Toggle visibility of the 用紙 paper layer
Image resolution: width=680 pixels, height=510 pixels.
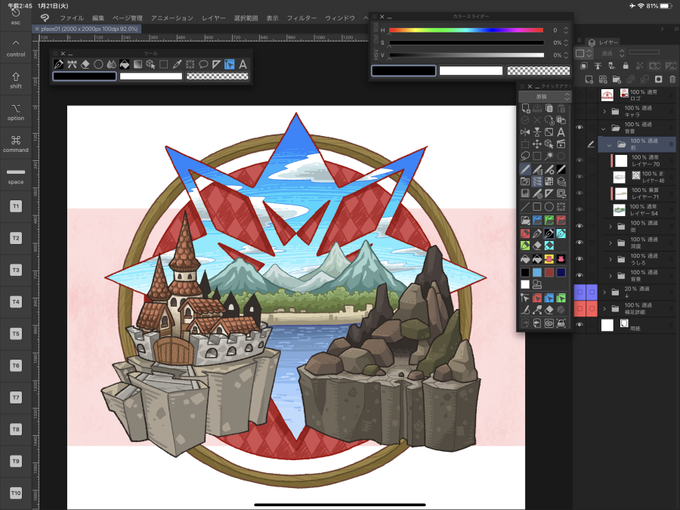pos(579,325)
